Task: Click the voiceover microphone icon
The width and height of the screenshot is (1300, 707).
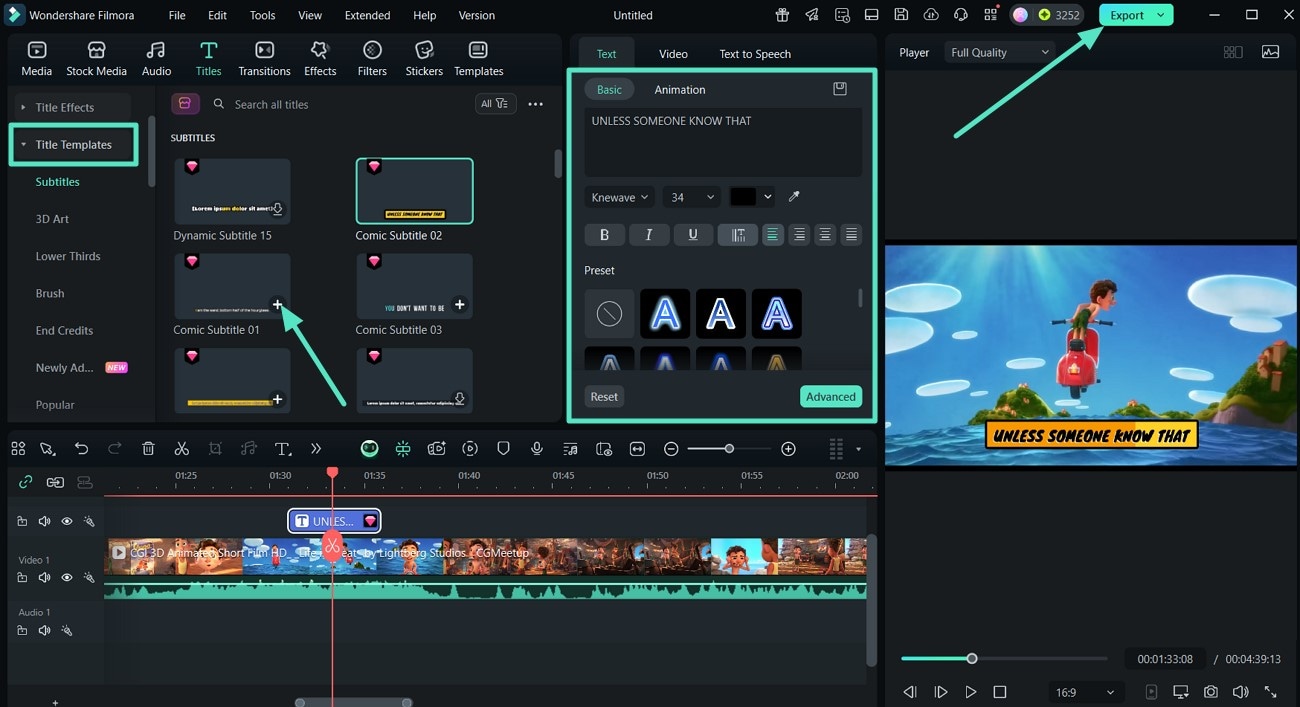Action: click(537, 449)
